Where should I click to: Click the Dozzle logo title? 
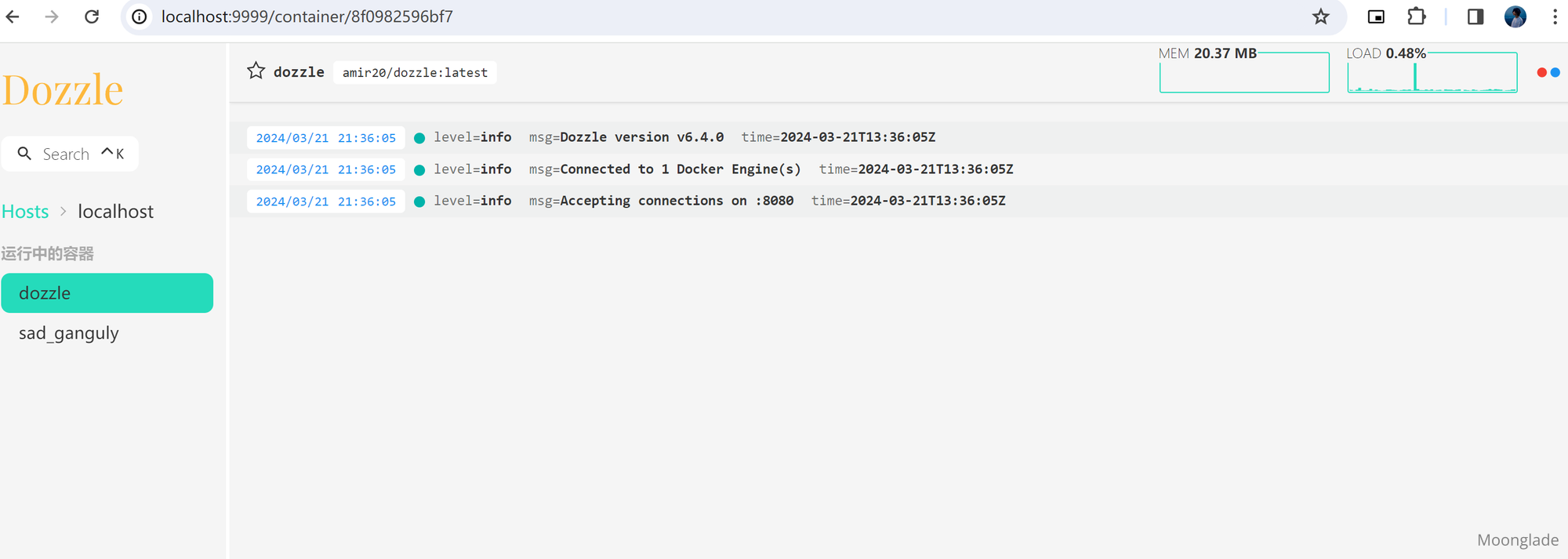pyautogui.click(x=63, y=89)
